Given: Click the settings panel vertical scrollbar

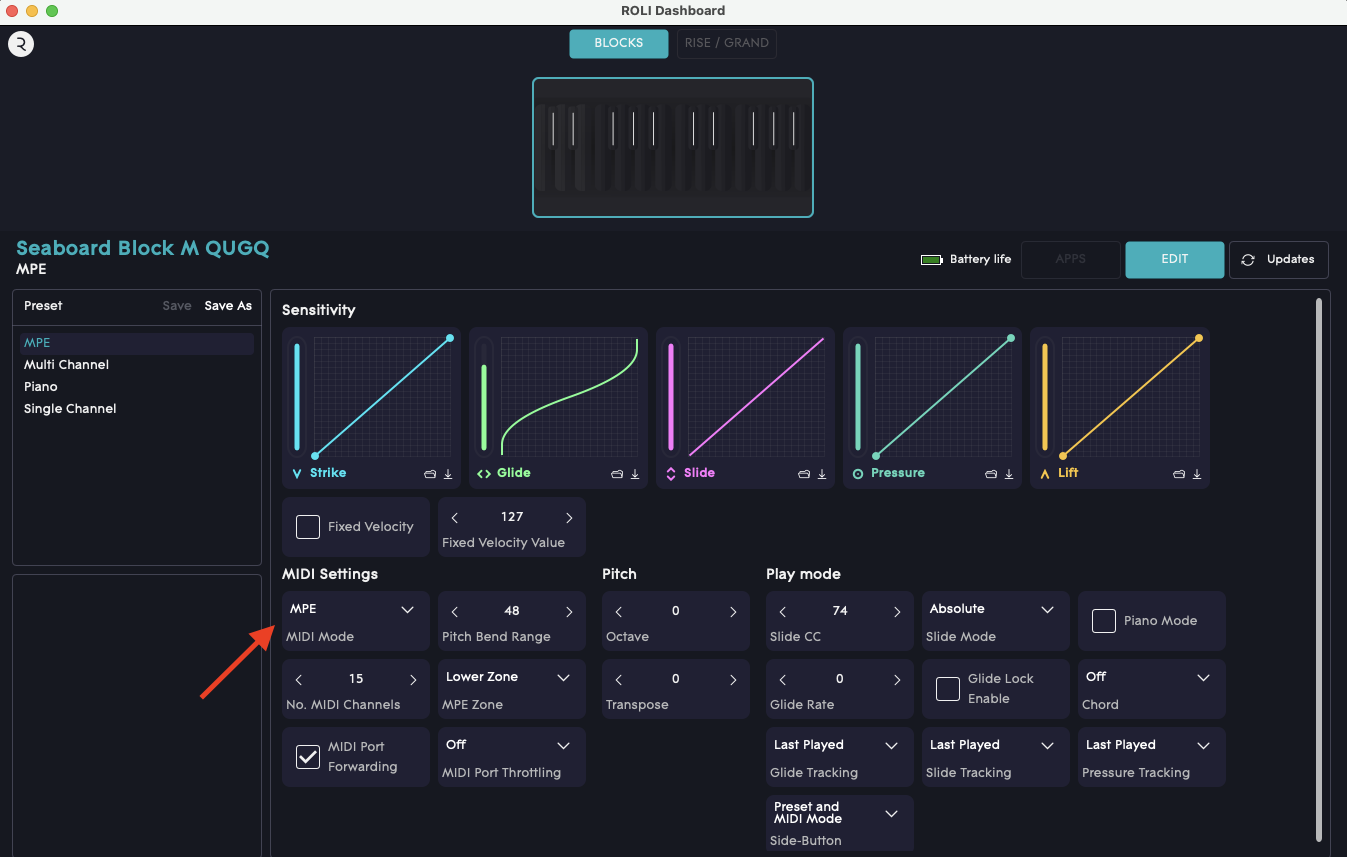Looking at the screenshot, I should click(1319, 570).
